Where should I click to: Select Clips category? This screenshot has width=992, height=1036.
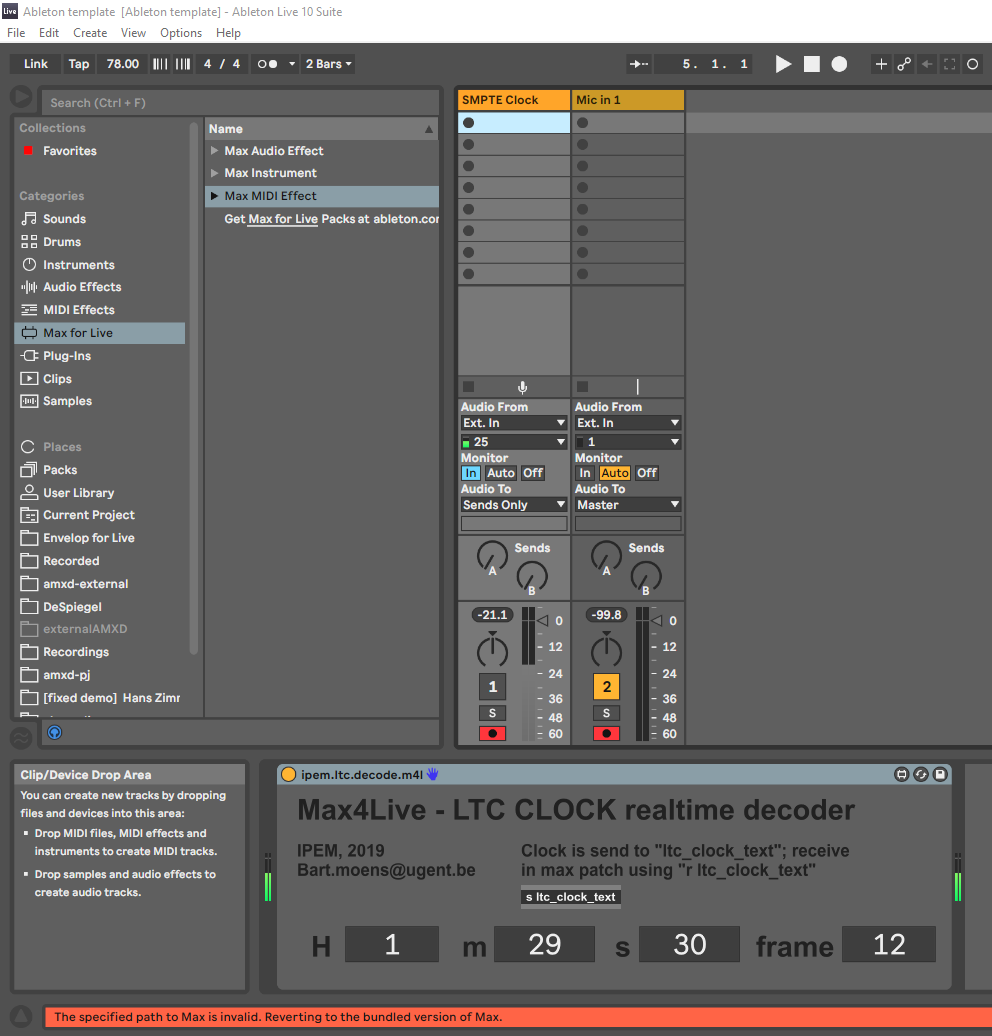pyautogui.click(x=57, y=379)
